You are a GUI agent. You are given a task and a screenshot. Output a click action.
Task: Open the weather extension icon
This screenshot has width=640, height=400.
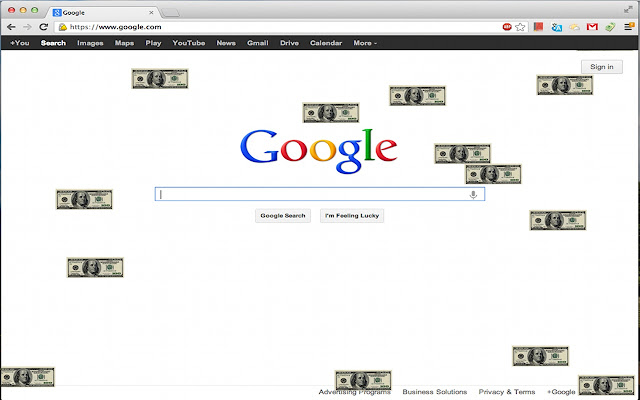pos(575,27)
